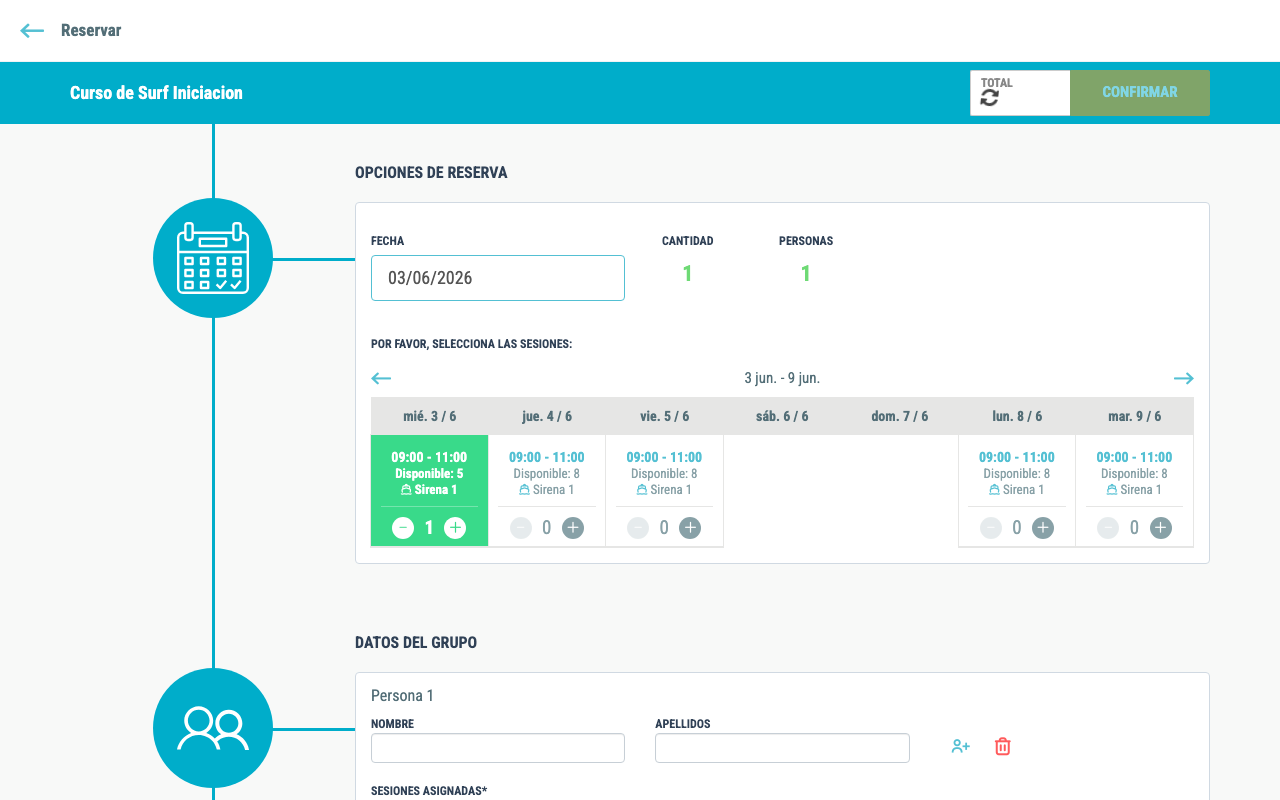Click the 09:00 - 11:00 session on jue. 4/6

pos(547,457)
